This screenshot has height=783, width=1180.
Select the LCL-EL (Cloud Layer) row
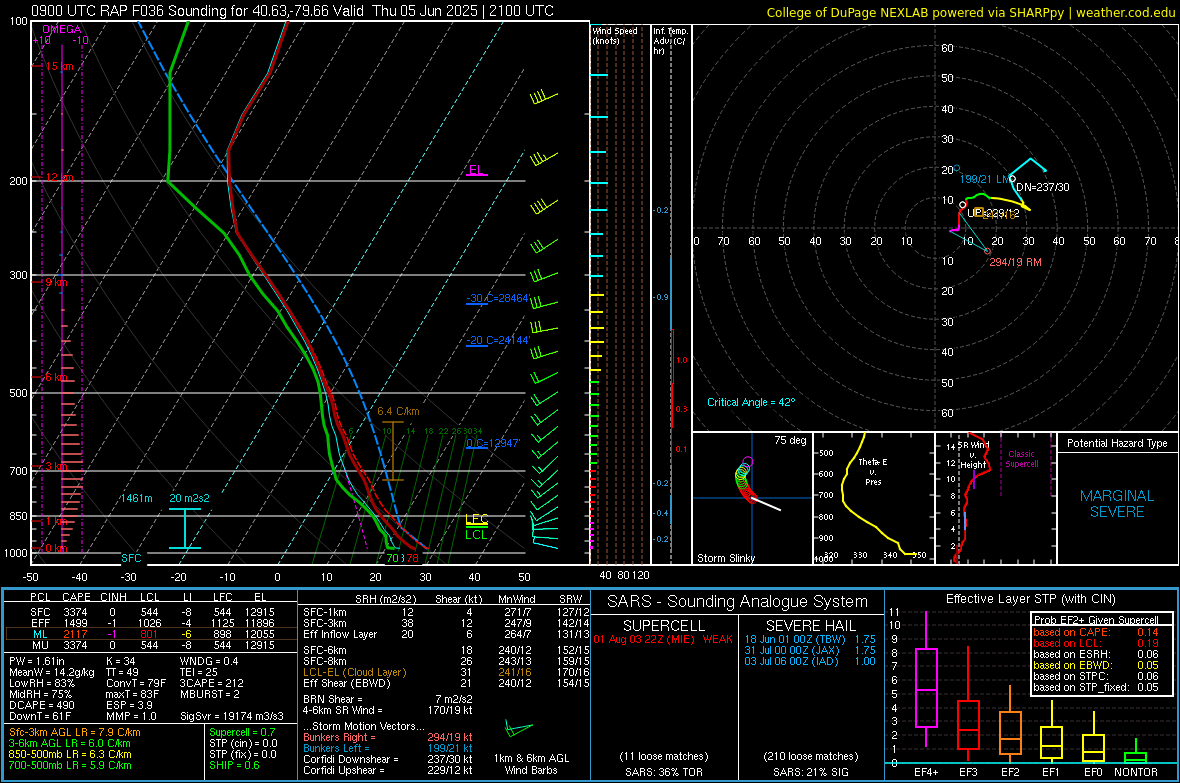[x=446, y=672]
